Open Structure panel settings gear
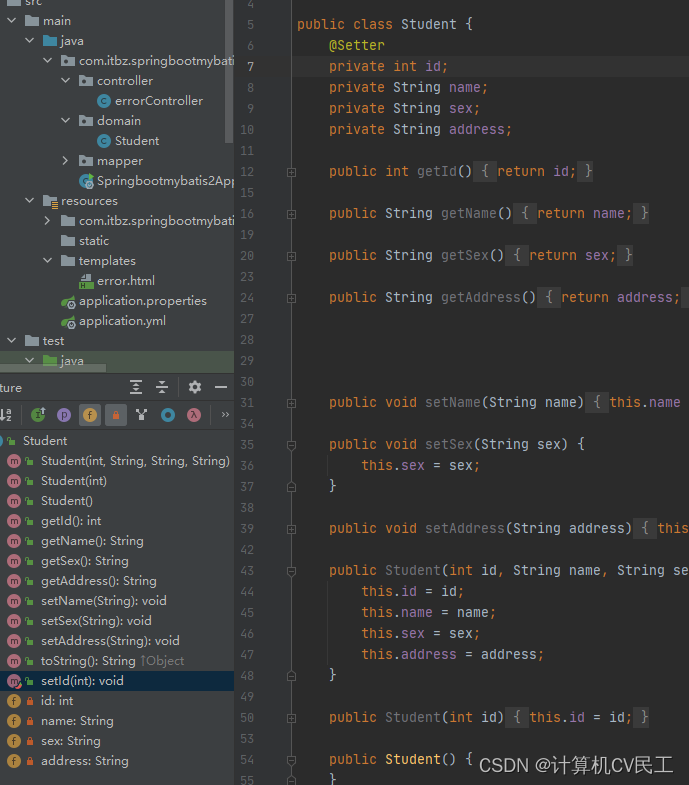This screenshot has height=785, width=689. click(195, 387)
